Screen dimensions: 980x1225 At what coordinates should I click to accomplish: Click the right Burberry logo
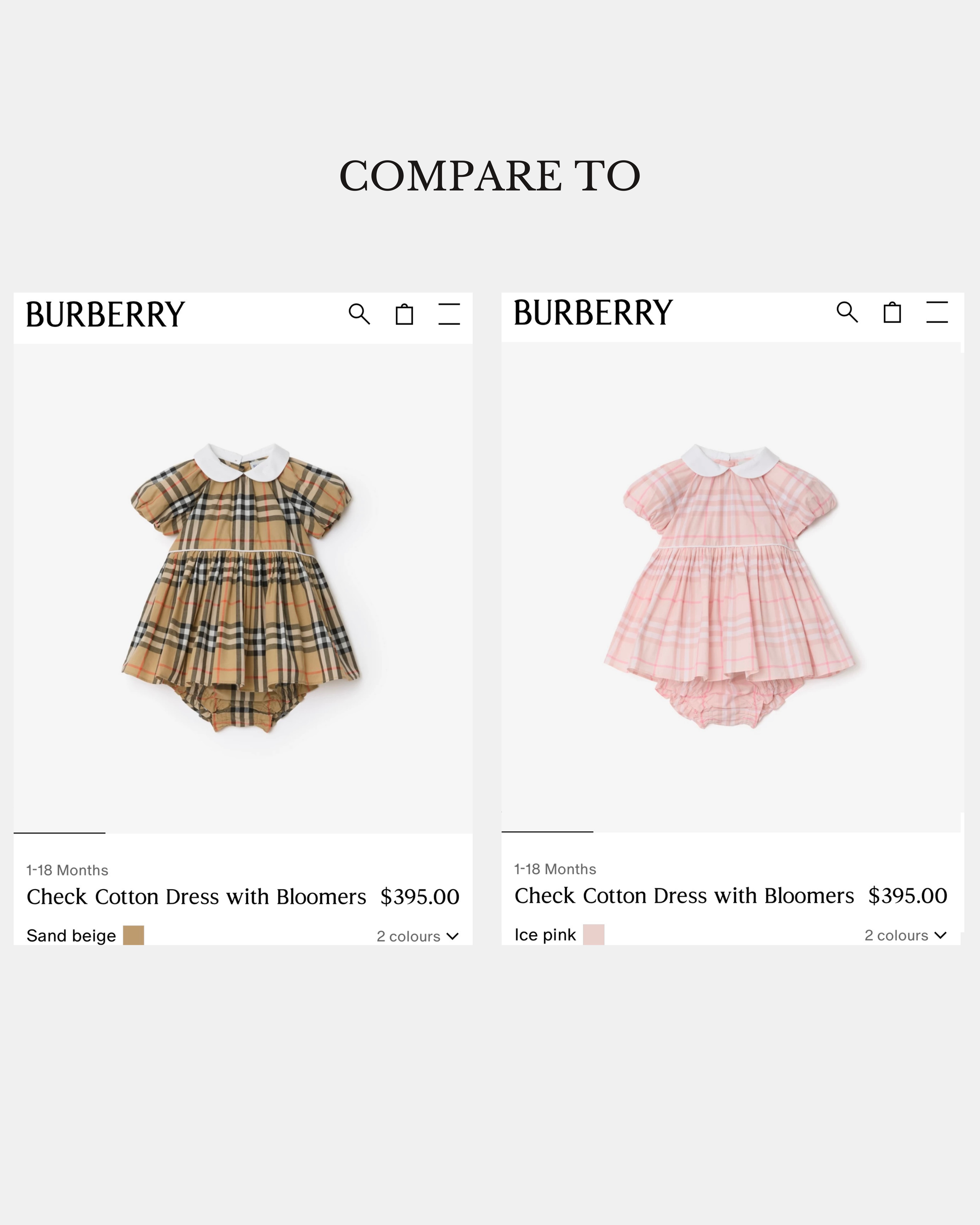point(593,313)
